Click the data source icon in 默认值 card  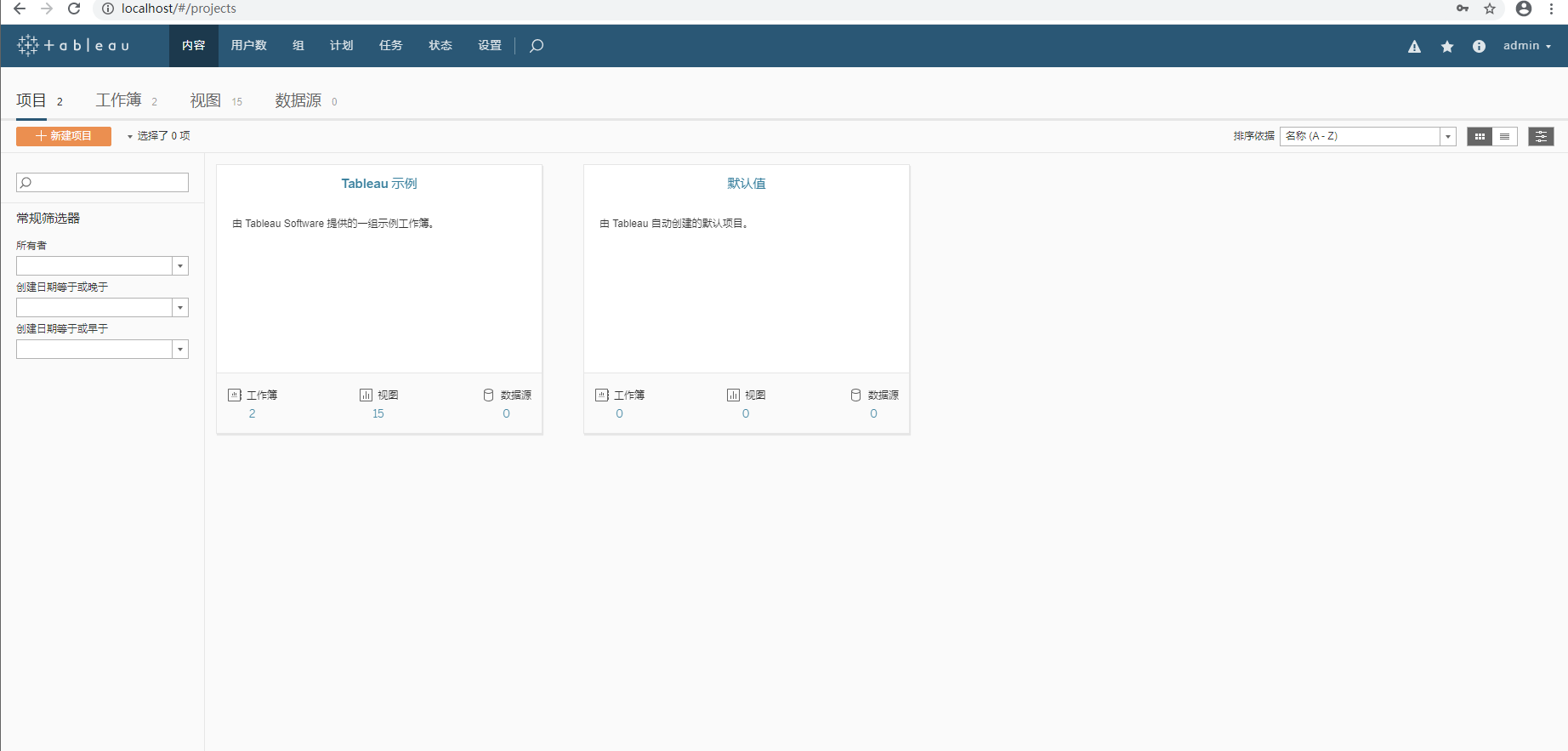856,395
